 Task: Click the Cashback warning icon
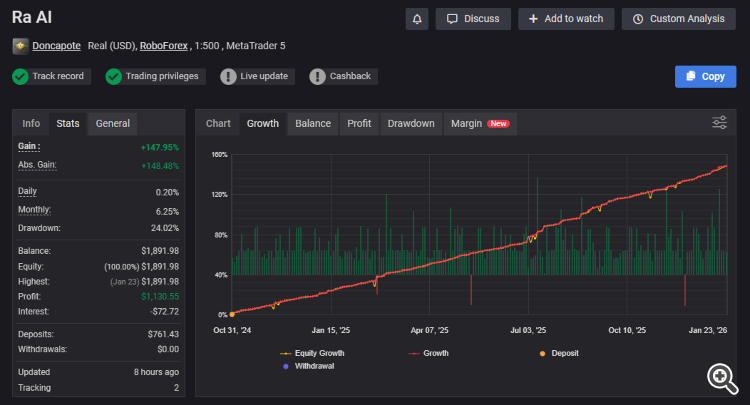coord(317,76)
